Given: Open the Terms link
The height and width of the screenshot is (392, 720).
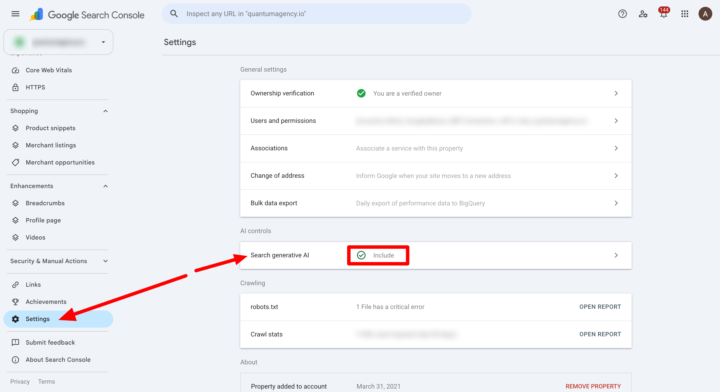Looking at the screenshot, I should tap(46, 381).
